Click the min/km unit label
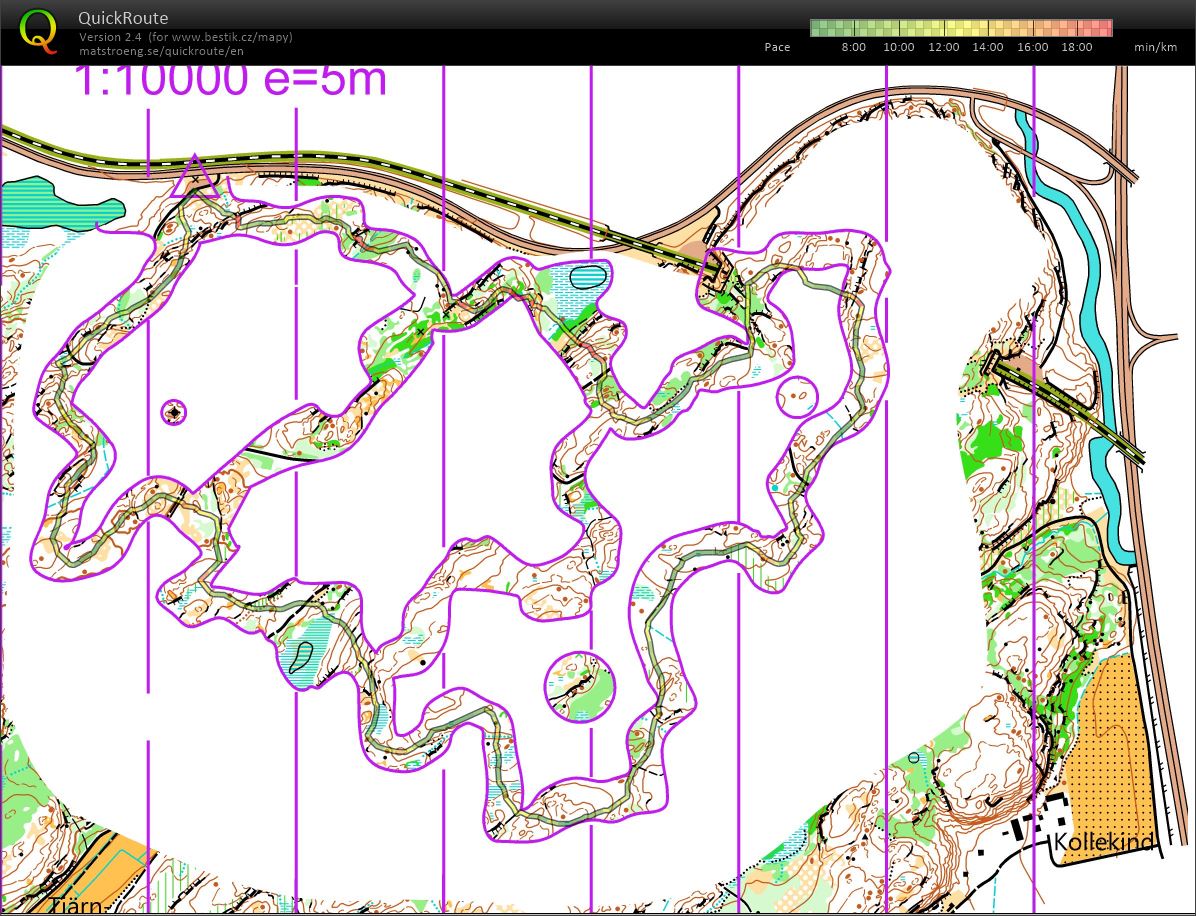 (1153, 47)
